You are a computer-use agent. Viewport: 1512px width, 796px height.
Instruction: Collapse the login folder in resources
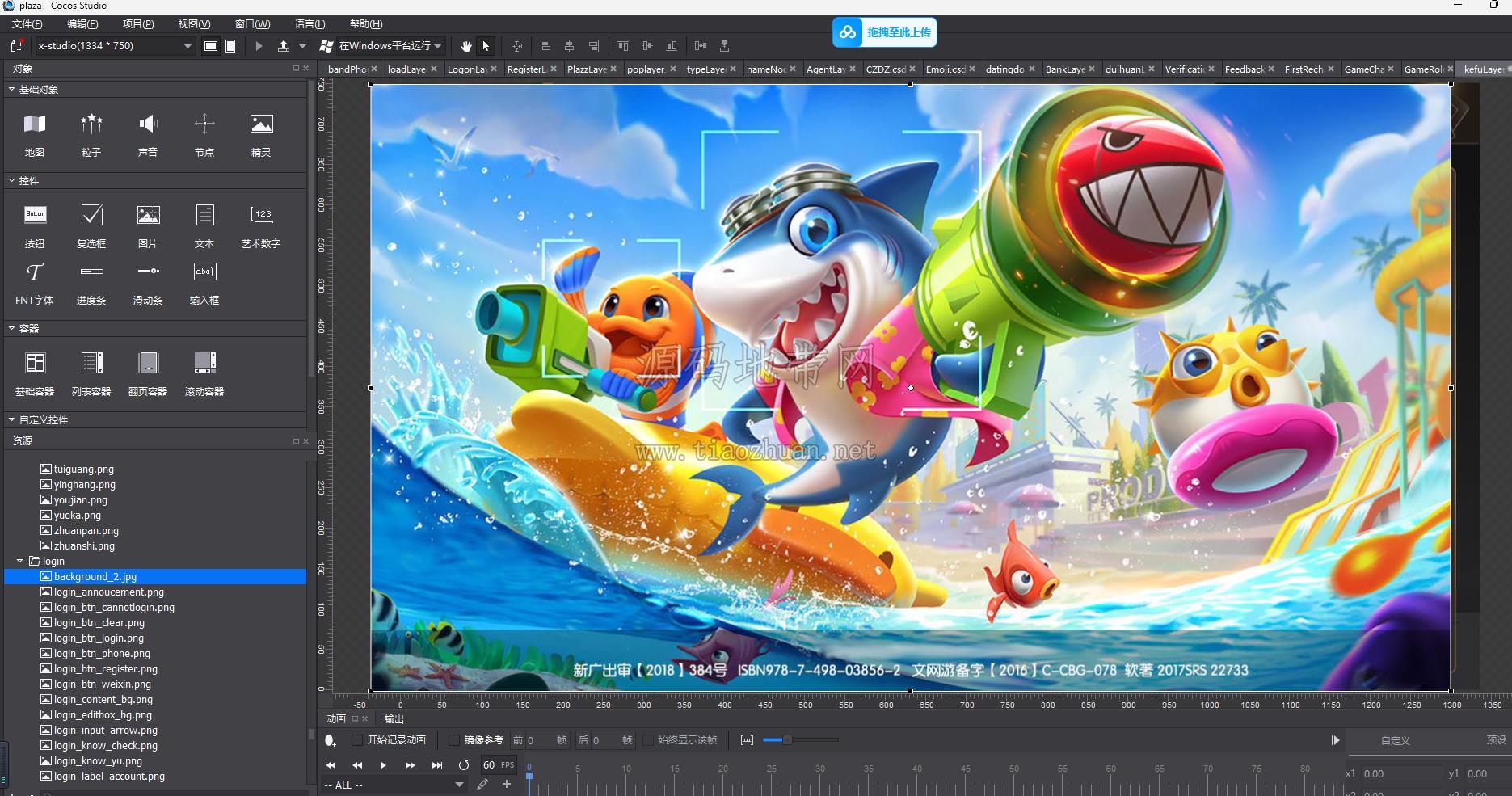20,561
